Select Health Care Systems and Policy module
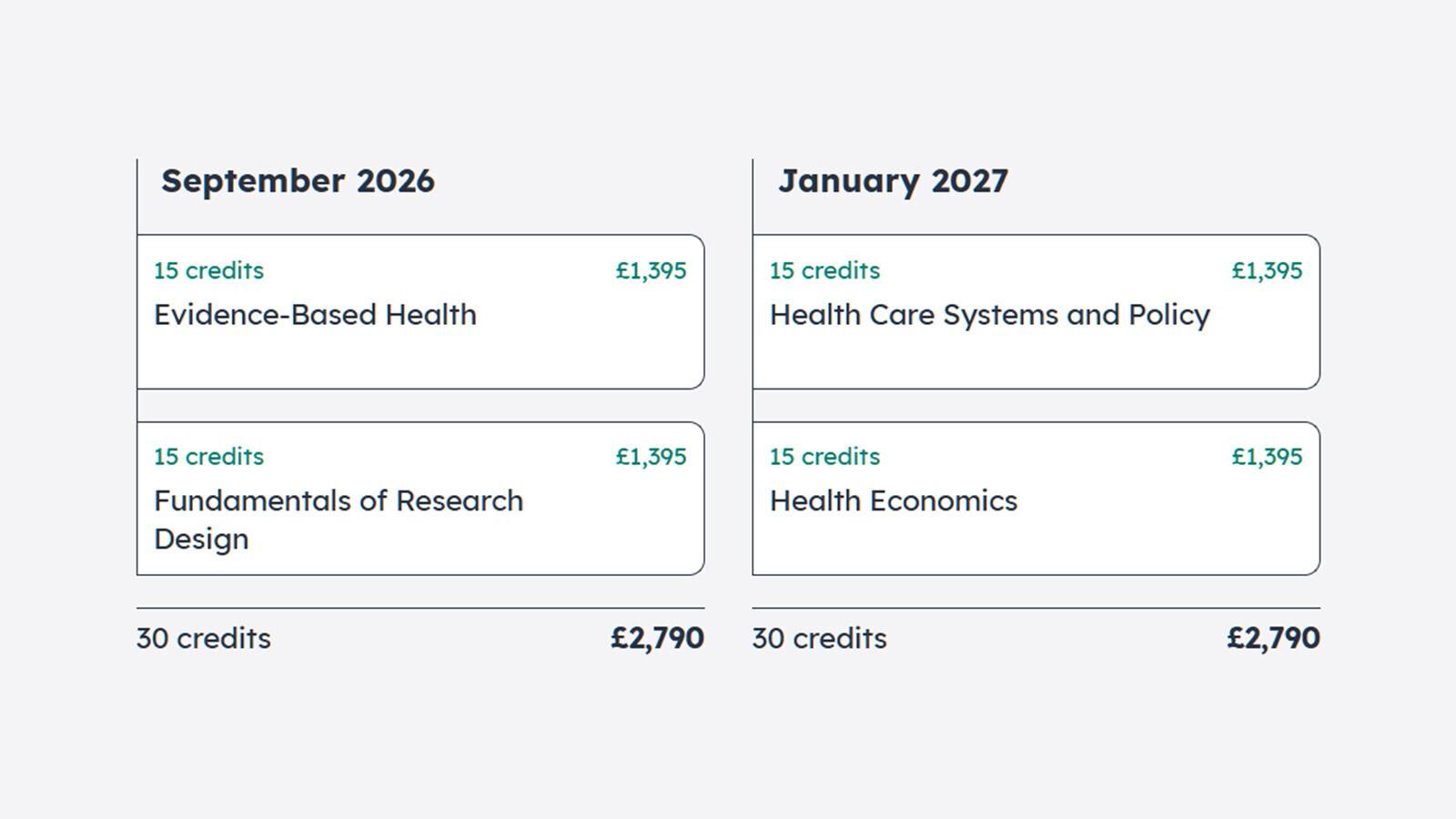The image size is (1456, 819). [989, 315]
